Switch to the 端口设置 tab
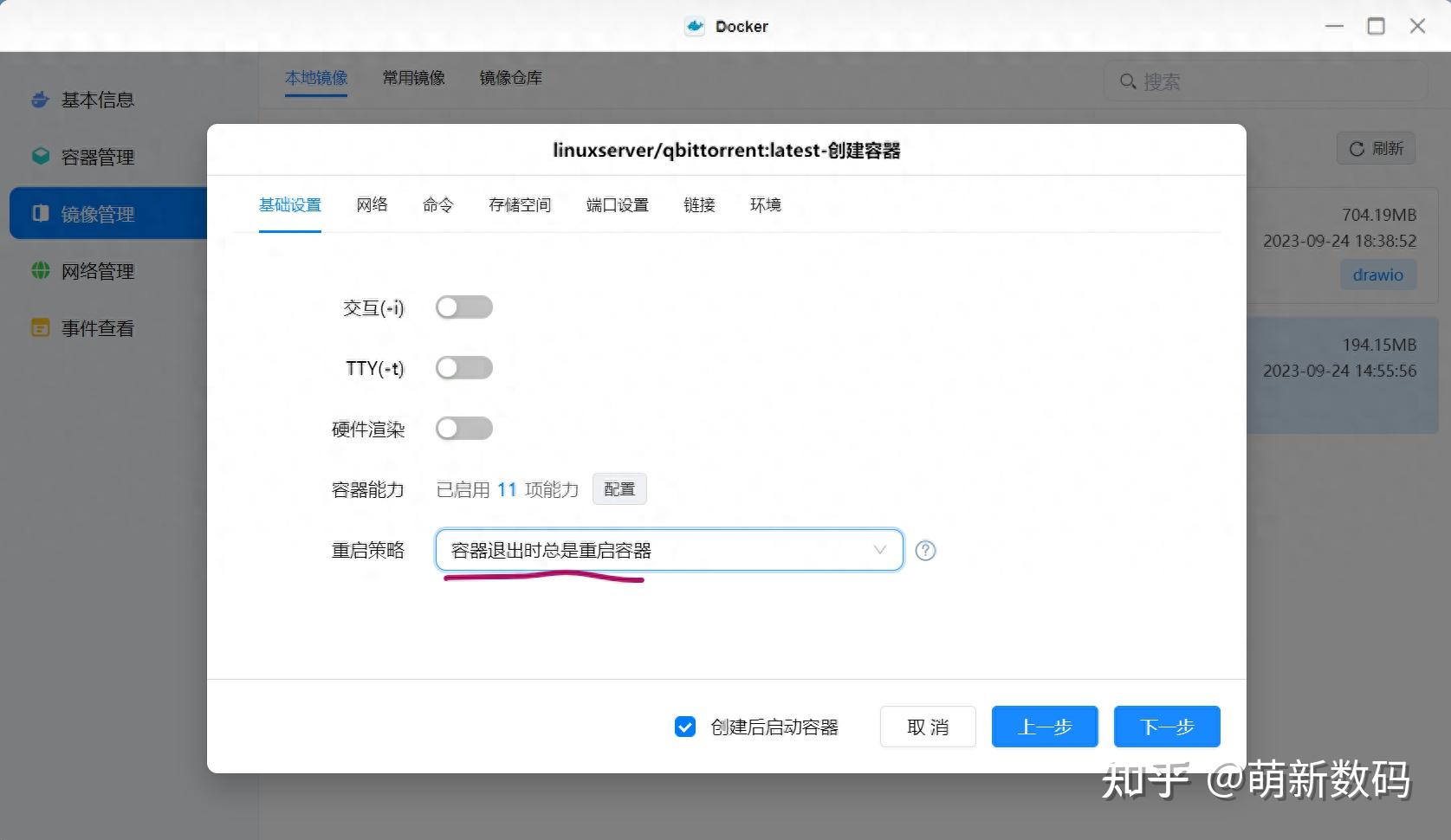Screen dimensions: 1451x840 coord(616,205)
